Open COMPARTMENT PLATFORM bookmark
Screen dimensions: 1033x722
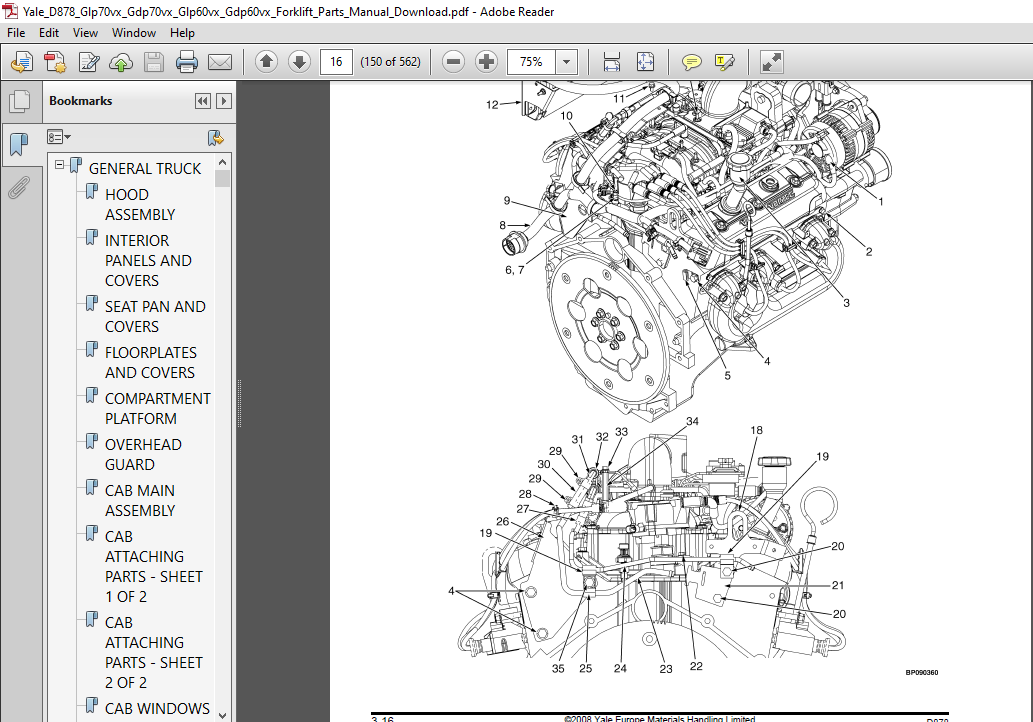pyautogui.click(x=157, y=409)
